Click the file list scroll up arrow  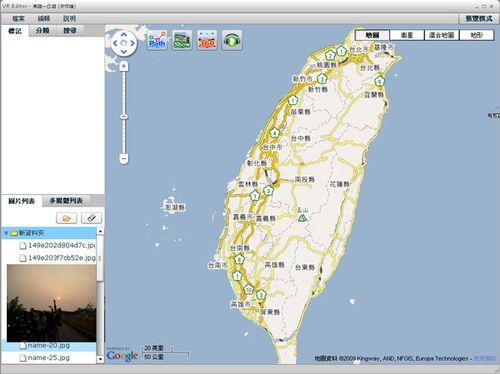(100, 231)
